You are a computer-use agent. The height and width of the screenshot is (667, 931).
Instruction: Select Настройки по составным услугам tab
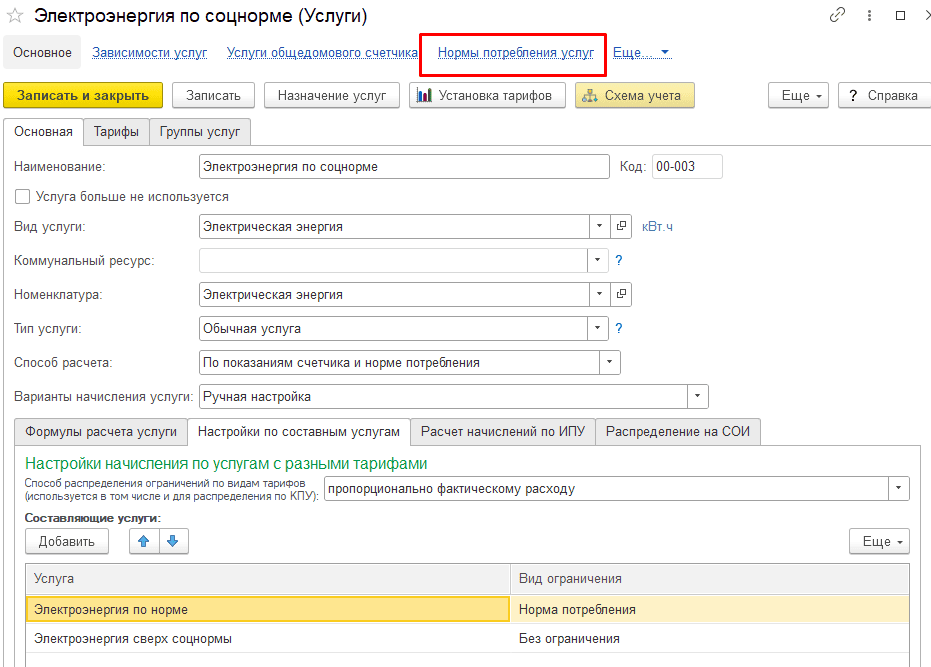click(x=299, y=432)
